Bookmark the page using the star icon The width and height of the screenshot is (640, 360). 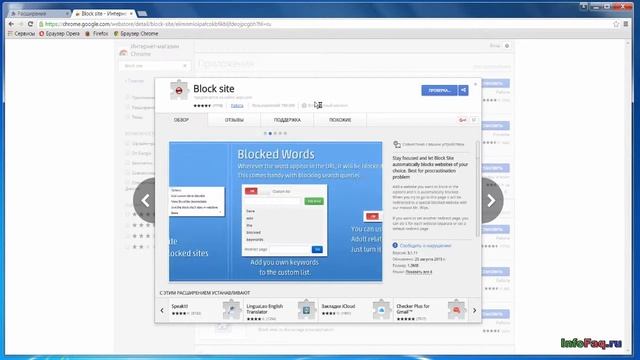click(616, 24)
